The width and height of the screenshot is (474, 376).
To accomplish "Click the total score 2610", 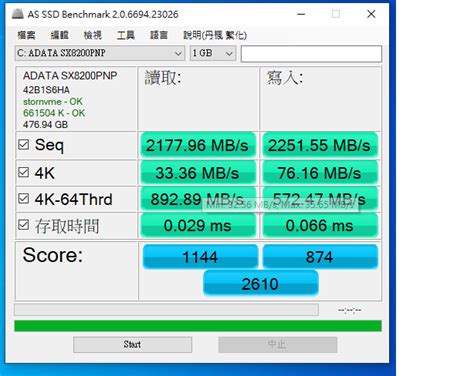I will 260,284.
